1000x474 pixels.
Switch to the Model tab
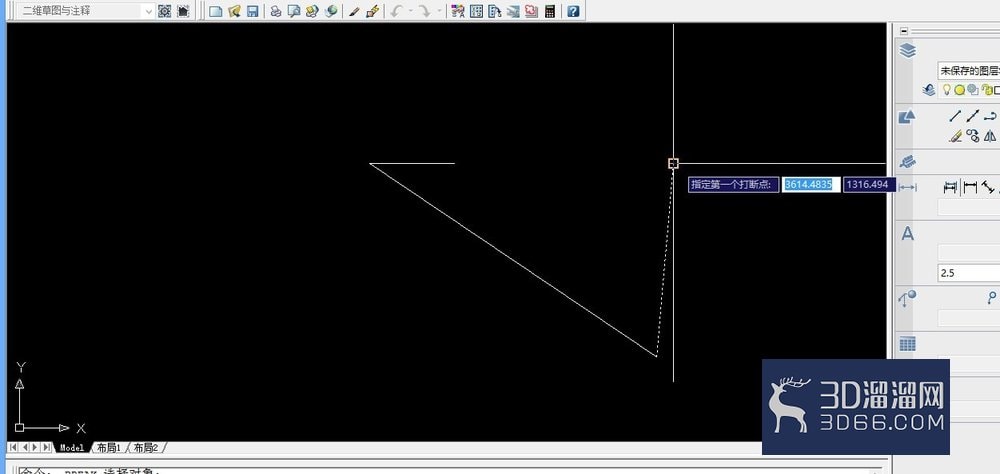click(71, 448)
